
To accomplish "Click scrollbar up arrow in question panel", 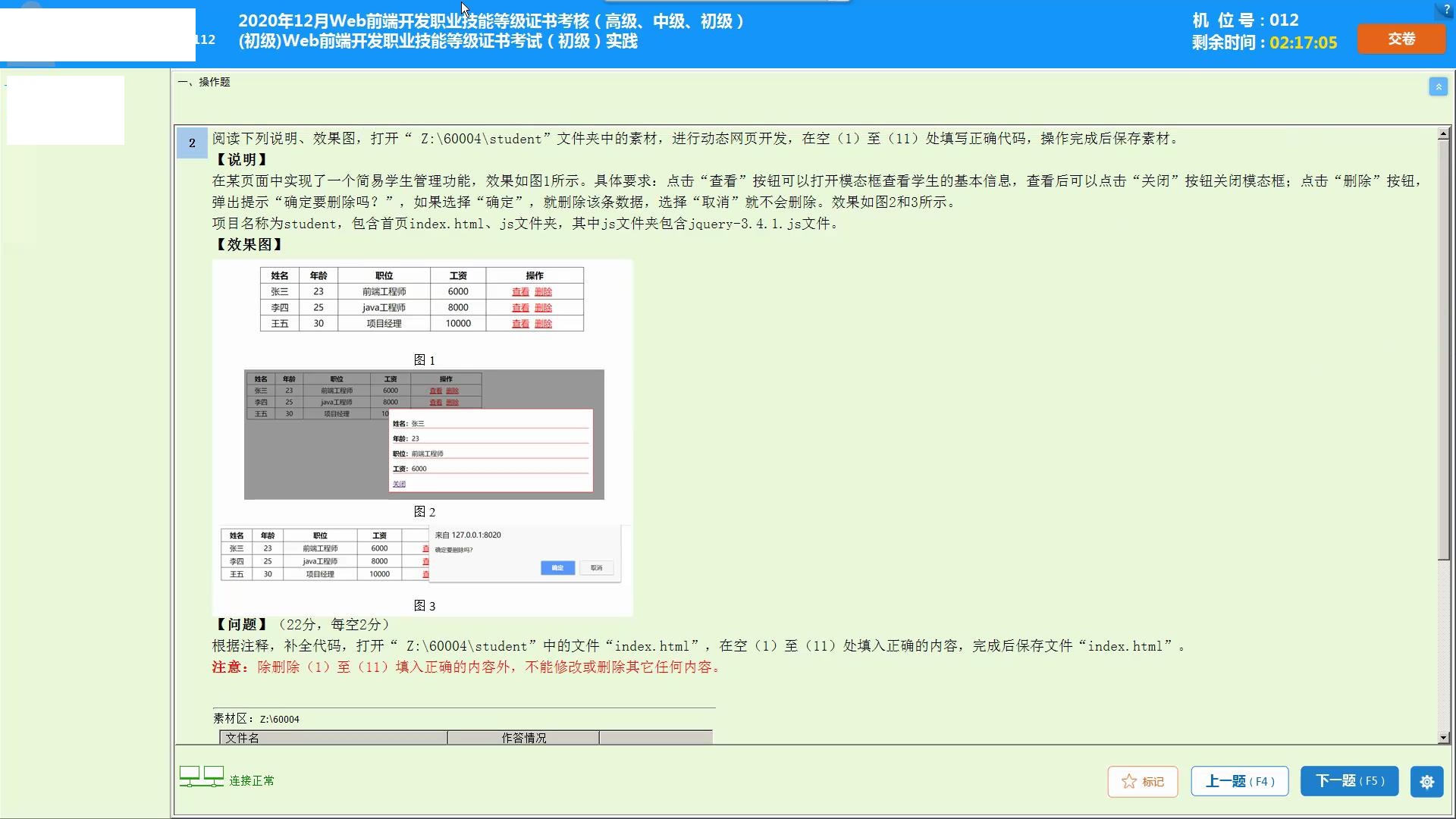I will 1443,134.
